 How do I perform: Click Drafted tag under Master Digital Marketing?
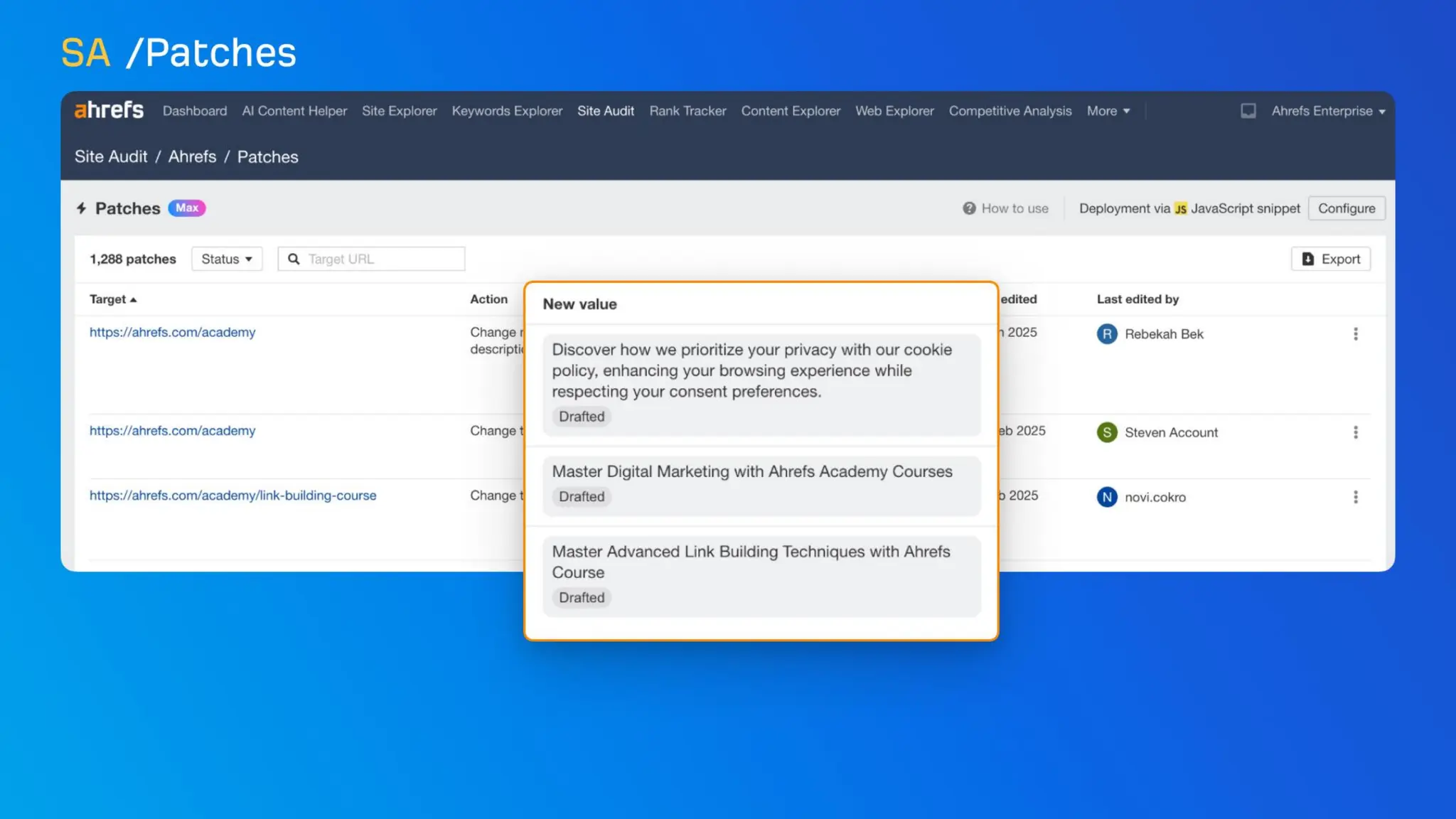pos(582,497)
